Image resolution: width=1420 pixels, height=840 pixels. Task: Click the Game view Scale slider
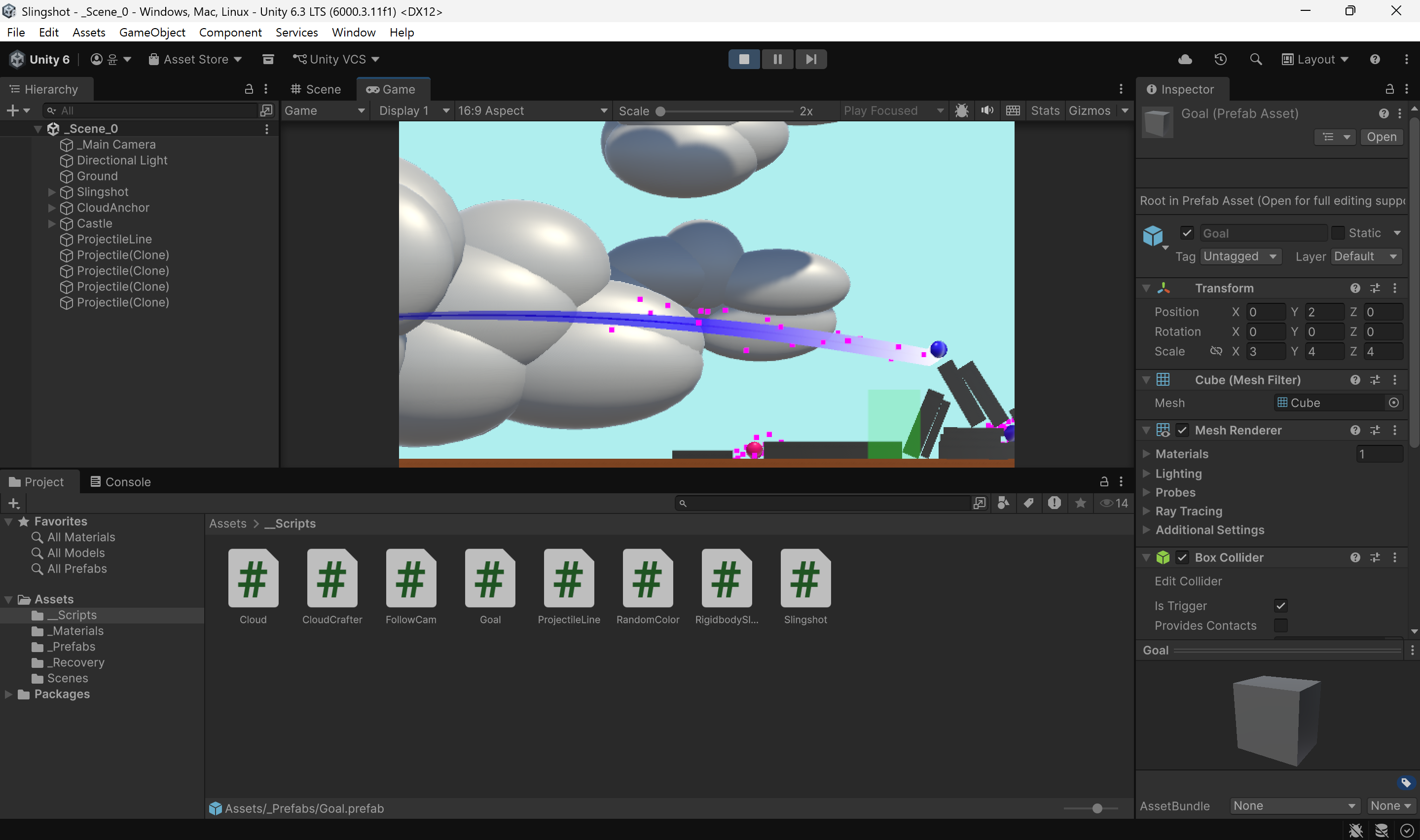coord(726,111)
